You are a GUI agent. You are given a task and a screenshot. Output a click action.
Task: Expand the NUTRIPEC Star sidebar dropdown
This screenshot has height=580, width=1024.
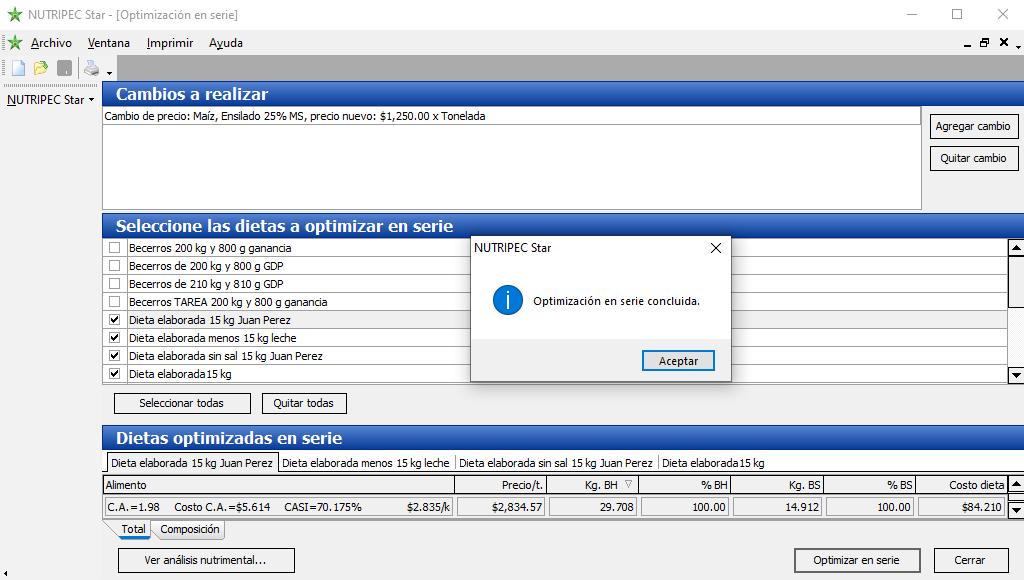click(x=50, y=100)
